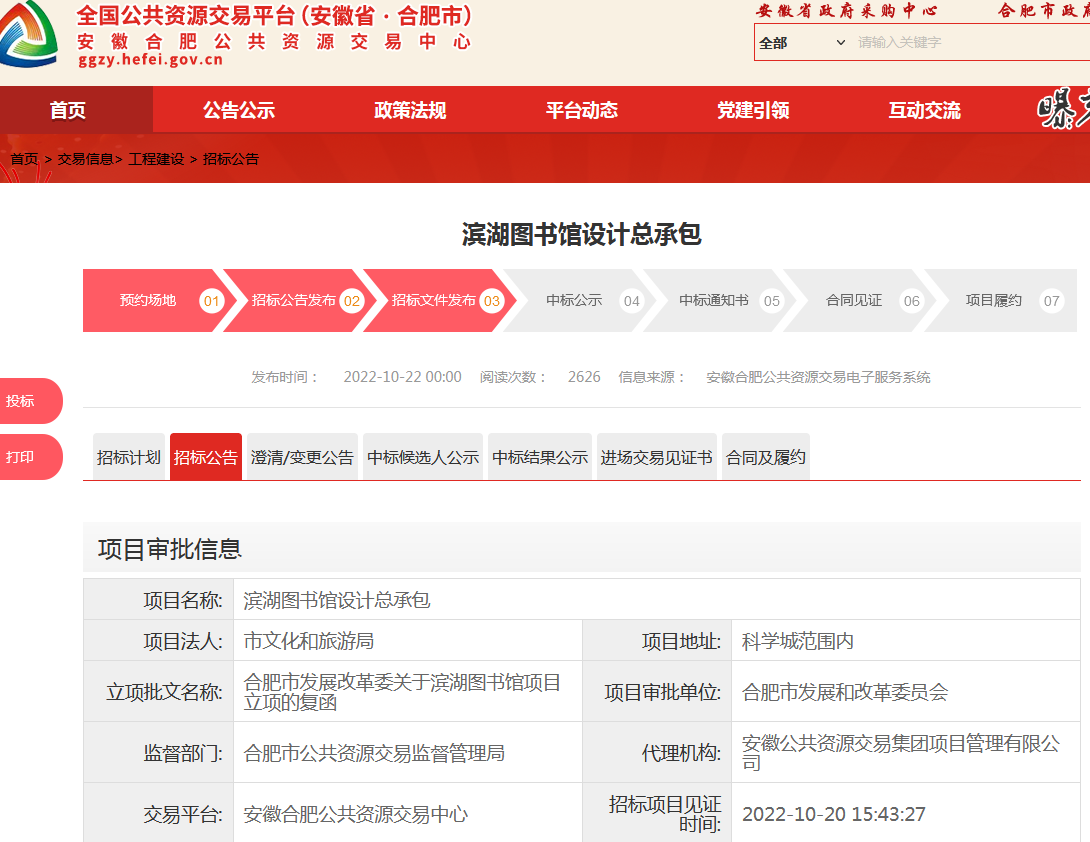
Task: Go to 平台动态 in navigation bar
Action: tap(582, 110)
